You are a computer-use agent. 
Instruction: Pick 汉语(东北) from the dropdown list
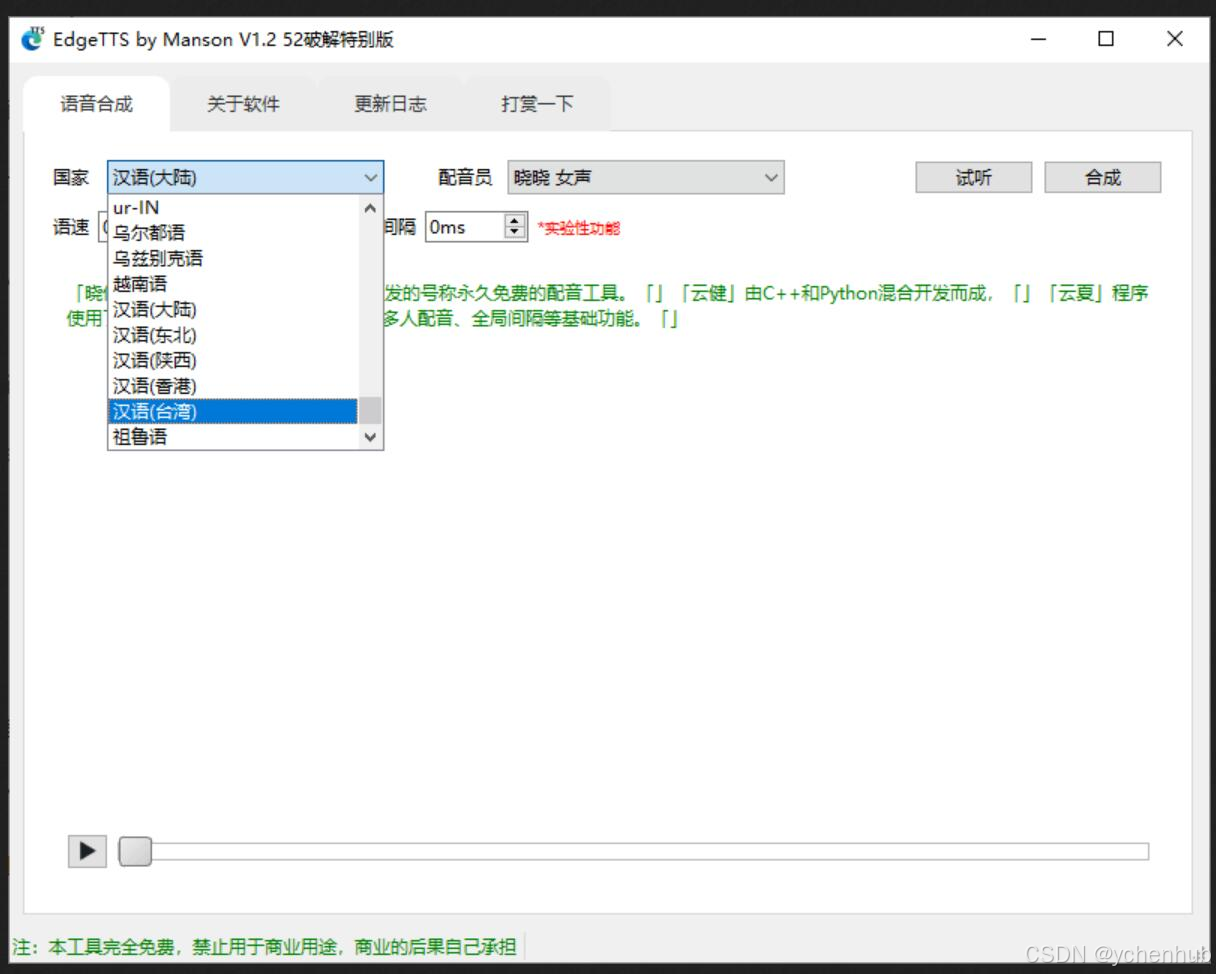pyautogui.click(x=232, y=335)
